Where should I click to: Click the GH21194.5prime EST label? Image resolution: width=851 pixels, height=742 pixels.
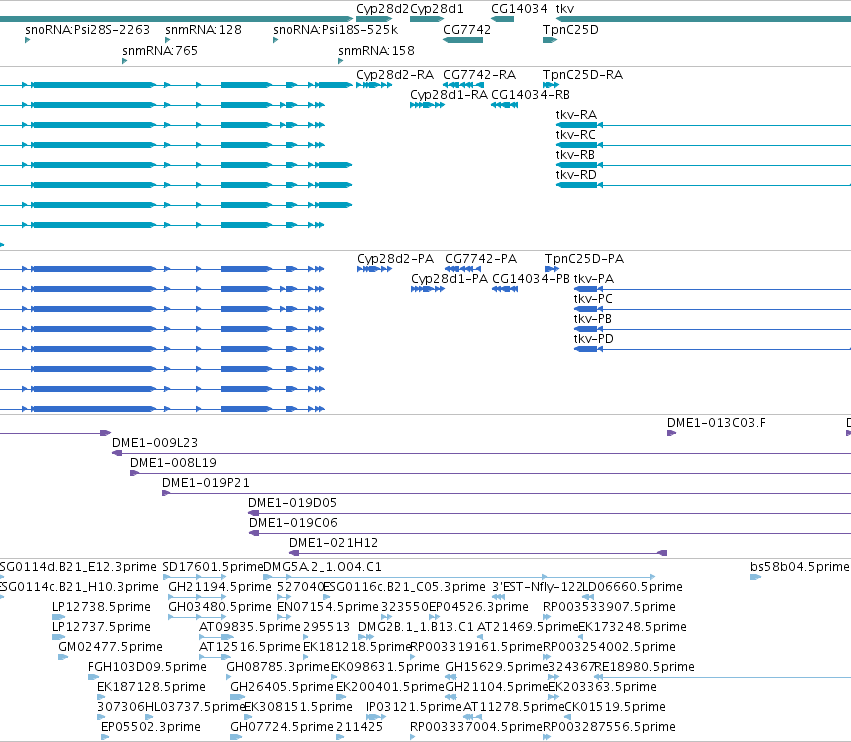(220, 587)
